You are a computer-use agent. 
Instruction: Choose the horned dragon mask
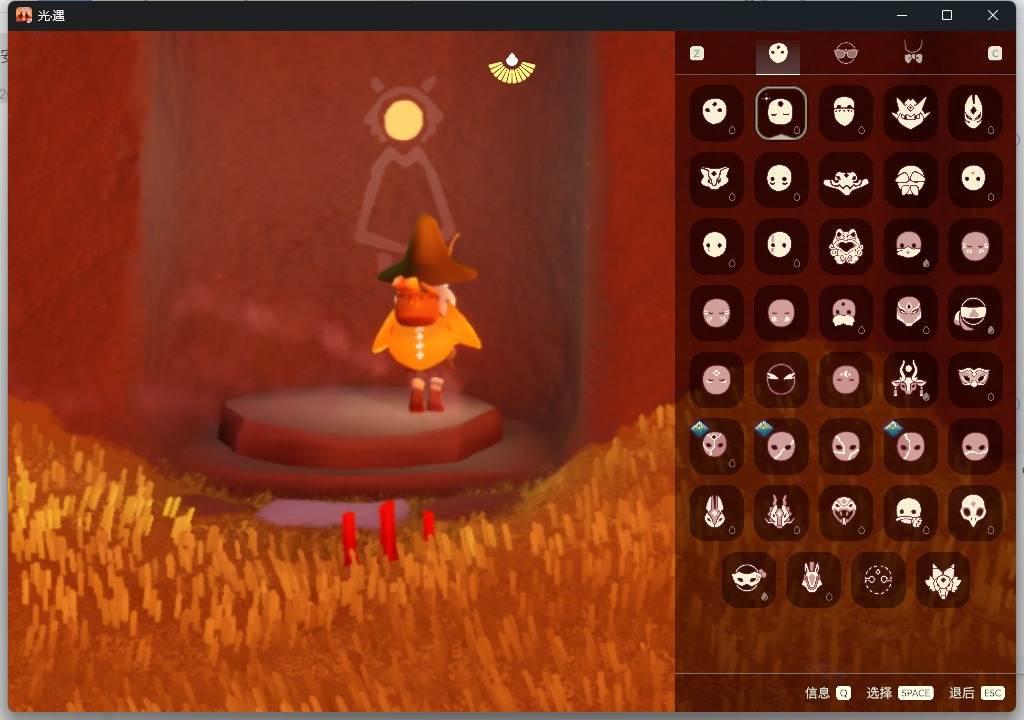[780, 514]
